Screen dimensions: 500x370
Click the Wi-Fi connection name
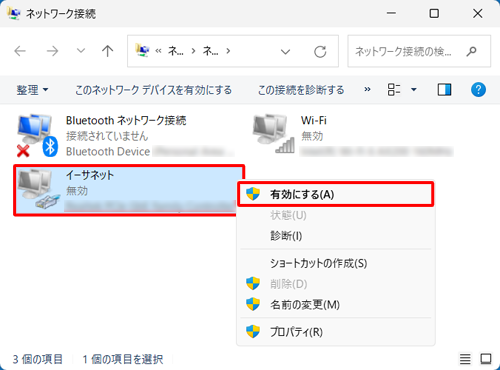point(314,120)
